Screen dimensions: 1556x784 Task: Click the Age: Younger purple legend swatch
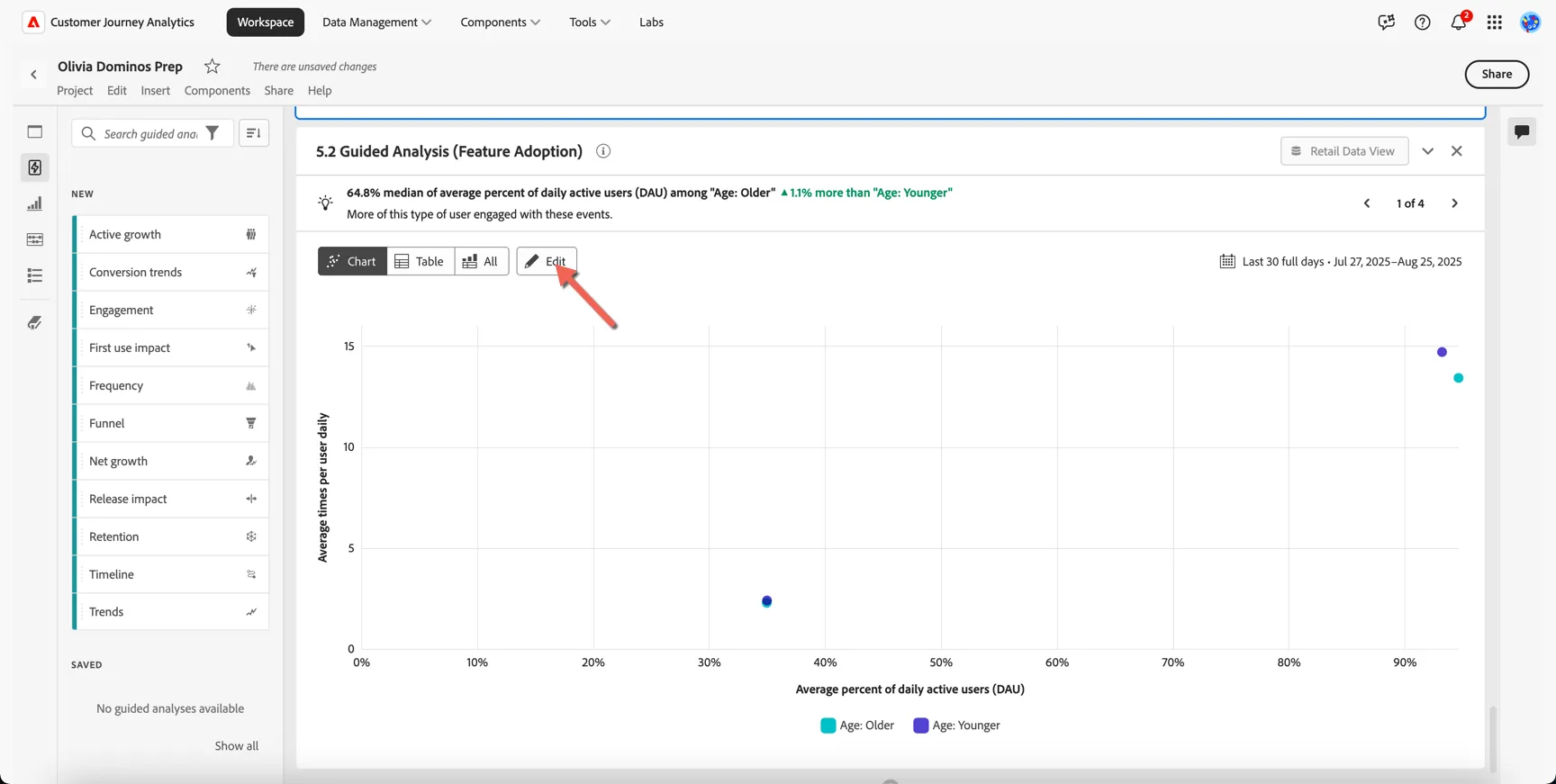click(921, 725)
